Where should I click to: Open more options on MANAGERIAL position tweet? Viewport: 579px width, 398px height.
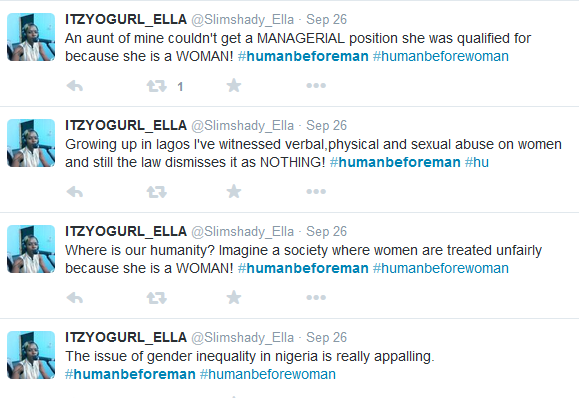click(x=316, y=86)
